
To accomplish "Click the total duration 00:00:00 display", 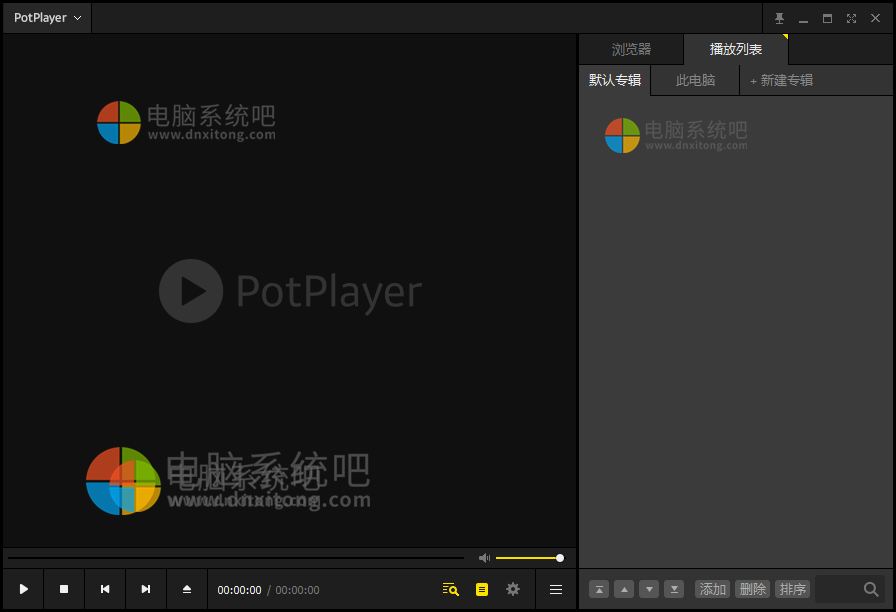I will (x=297, y=590).
